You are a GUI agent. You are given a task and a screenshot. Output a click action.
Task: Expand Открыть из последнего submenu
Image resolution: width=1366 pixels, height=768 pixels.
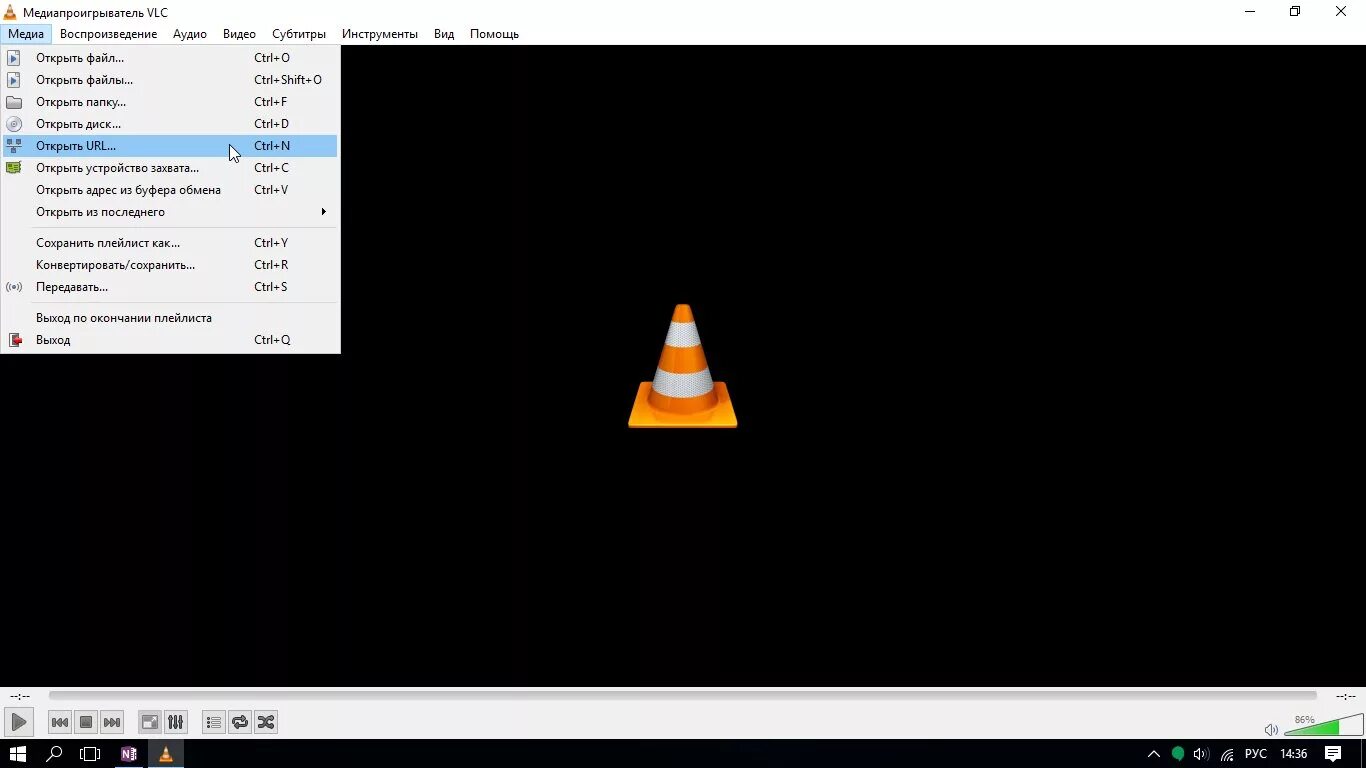(x=170, y=212)
